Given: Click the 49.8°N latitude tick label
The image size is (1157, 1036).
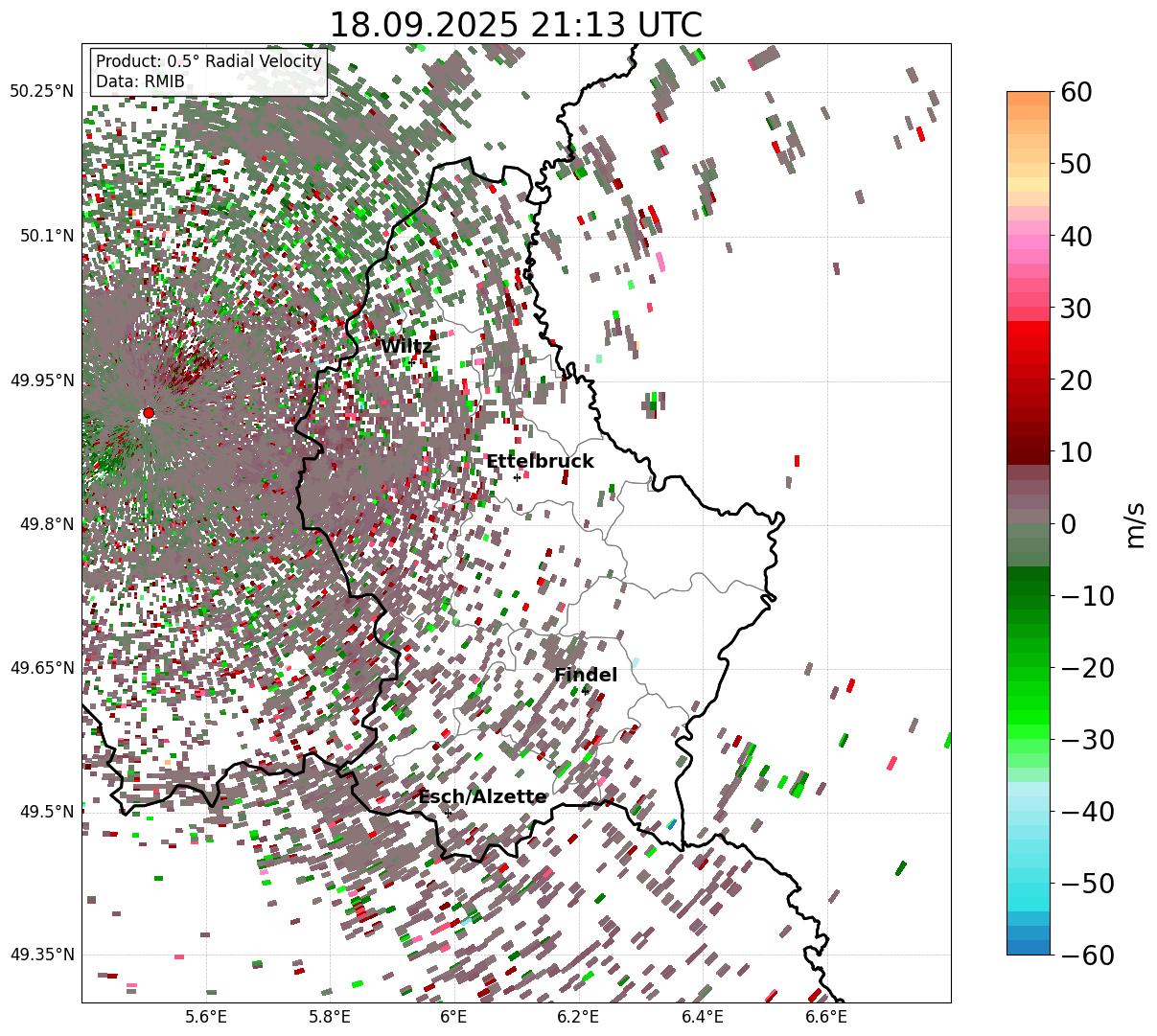Looking at the screenshot, I should [x=46, y=524].
